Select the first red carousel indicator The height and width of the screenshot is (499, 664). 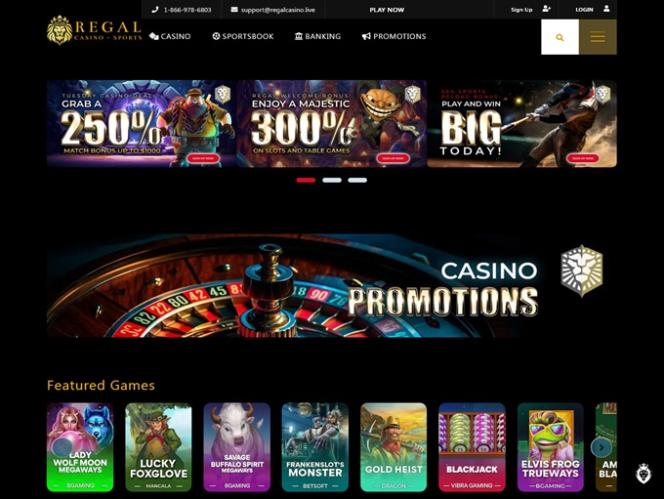tap(306, 180)
